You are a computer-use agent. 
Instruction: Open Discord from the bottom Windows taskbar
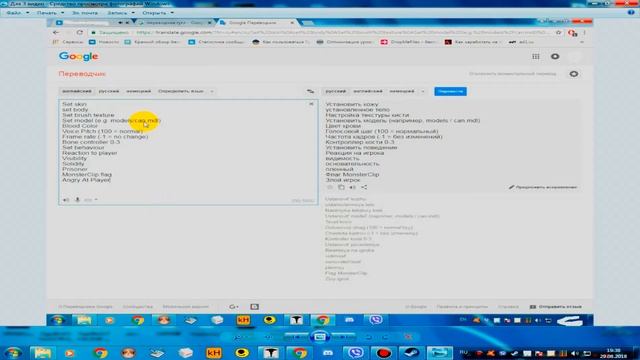coord(328,353)
